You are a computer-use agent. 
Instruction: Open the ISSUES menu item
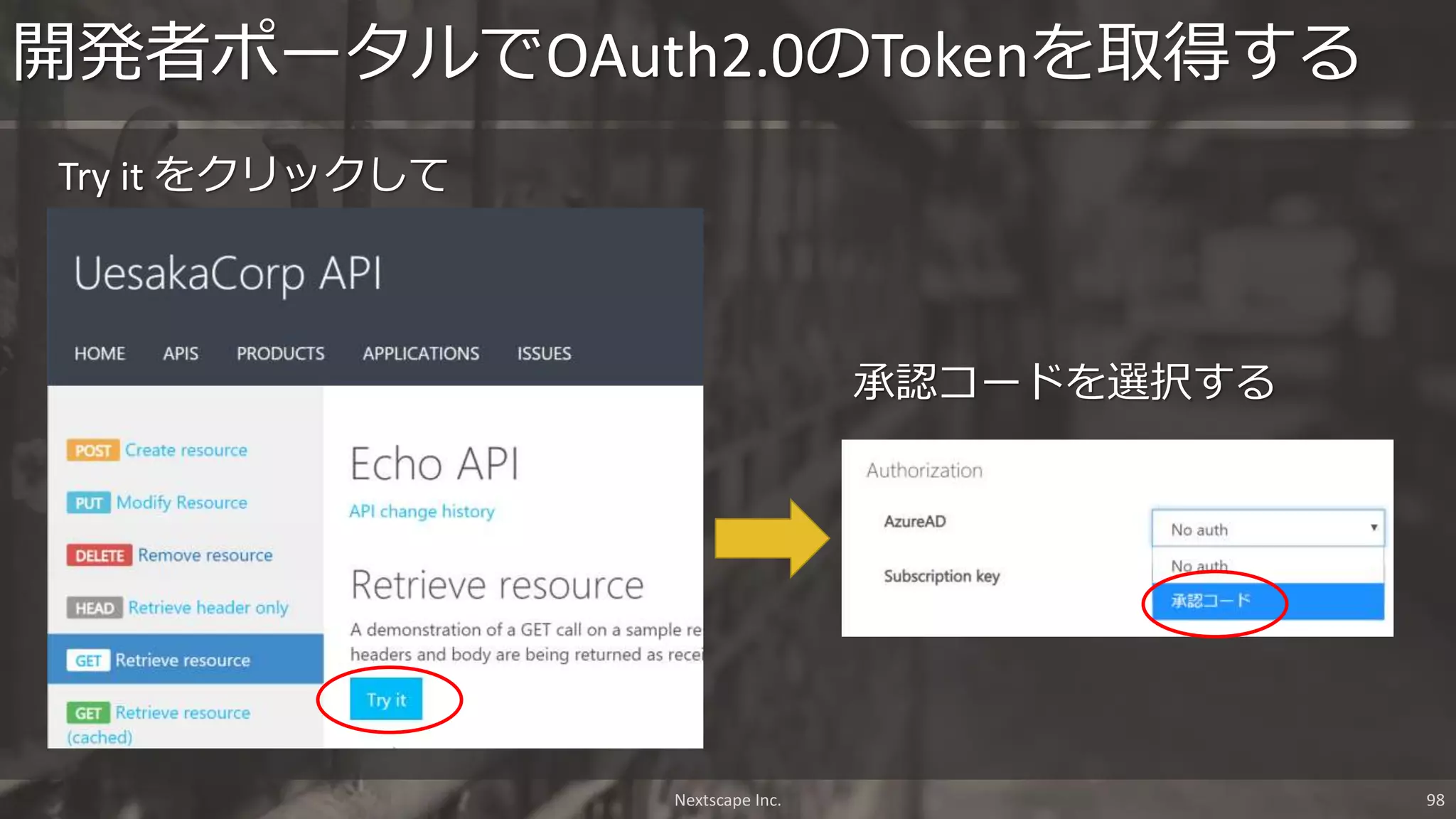pyautogui.click(x=544, y=353)
